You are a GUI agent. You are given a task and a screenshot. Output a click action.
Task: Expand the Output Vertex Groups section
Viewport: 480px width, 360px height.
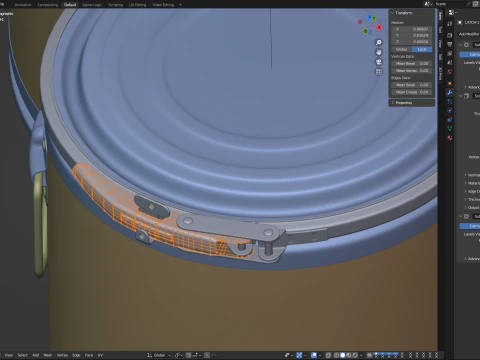(473, 207)
